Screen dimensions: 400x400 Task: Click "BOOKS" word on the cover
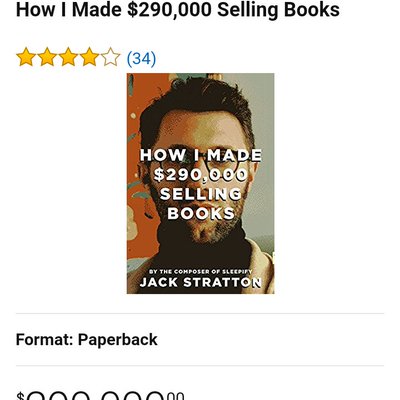tap(201, 213)
